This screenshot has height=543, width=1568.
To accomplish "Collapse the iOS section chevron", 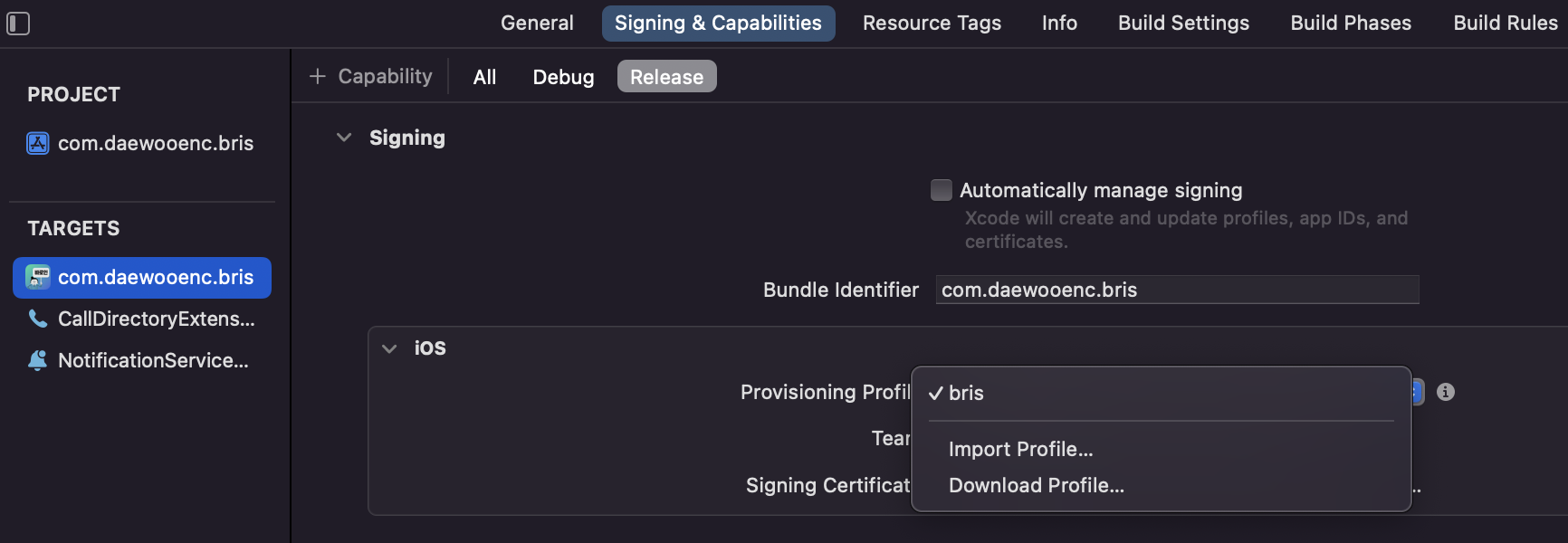I will pyautogui.click(x=389, y=348).
